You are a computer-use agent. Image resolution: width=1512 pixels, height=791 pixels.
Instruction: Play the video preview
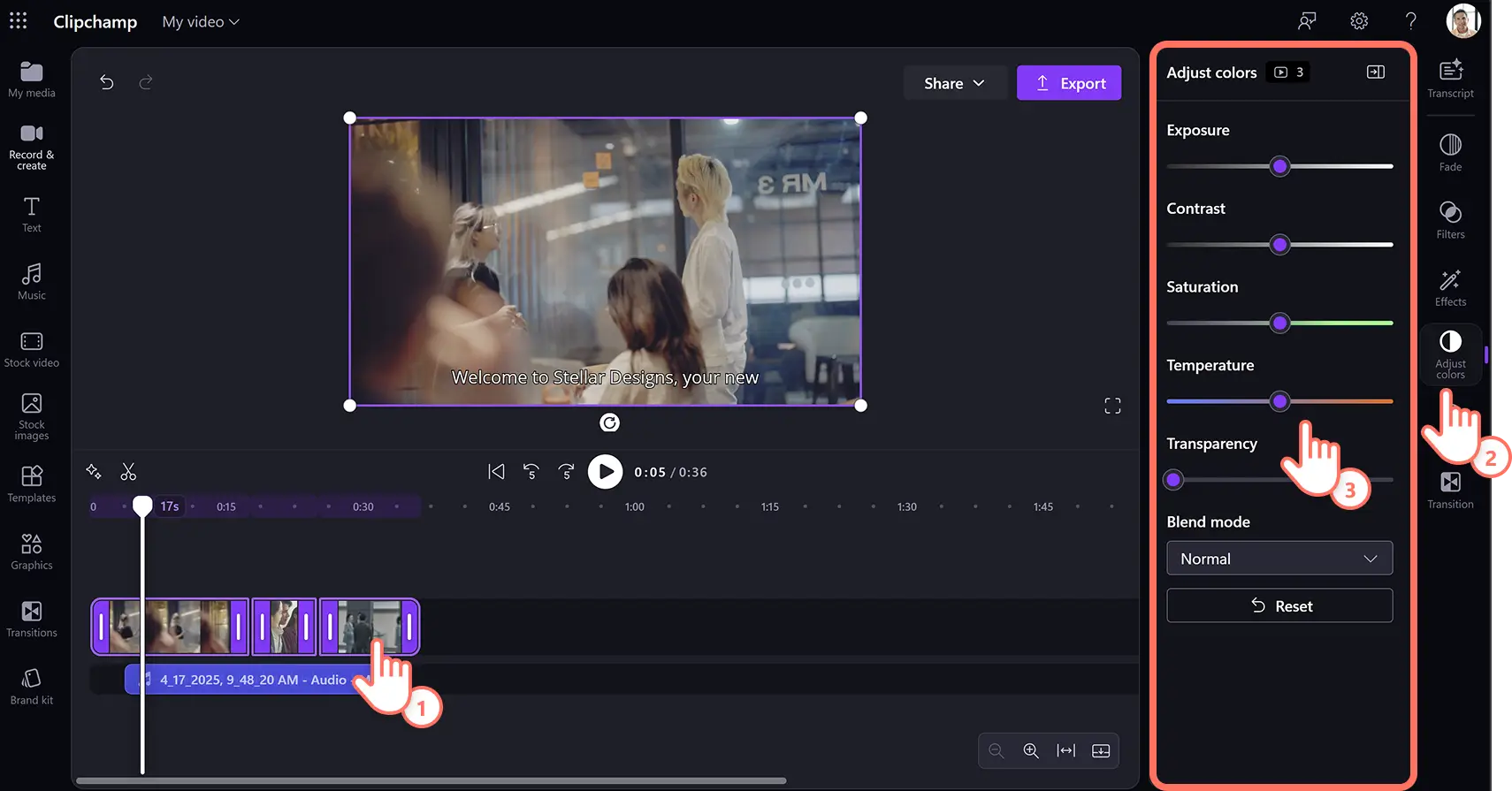click(x=605, y=472)
